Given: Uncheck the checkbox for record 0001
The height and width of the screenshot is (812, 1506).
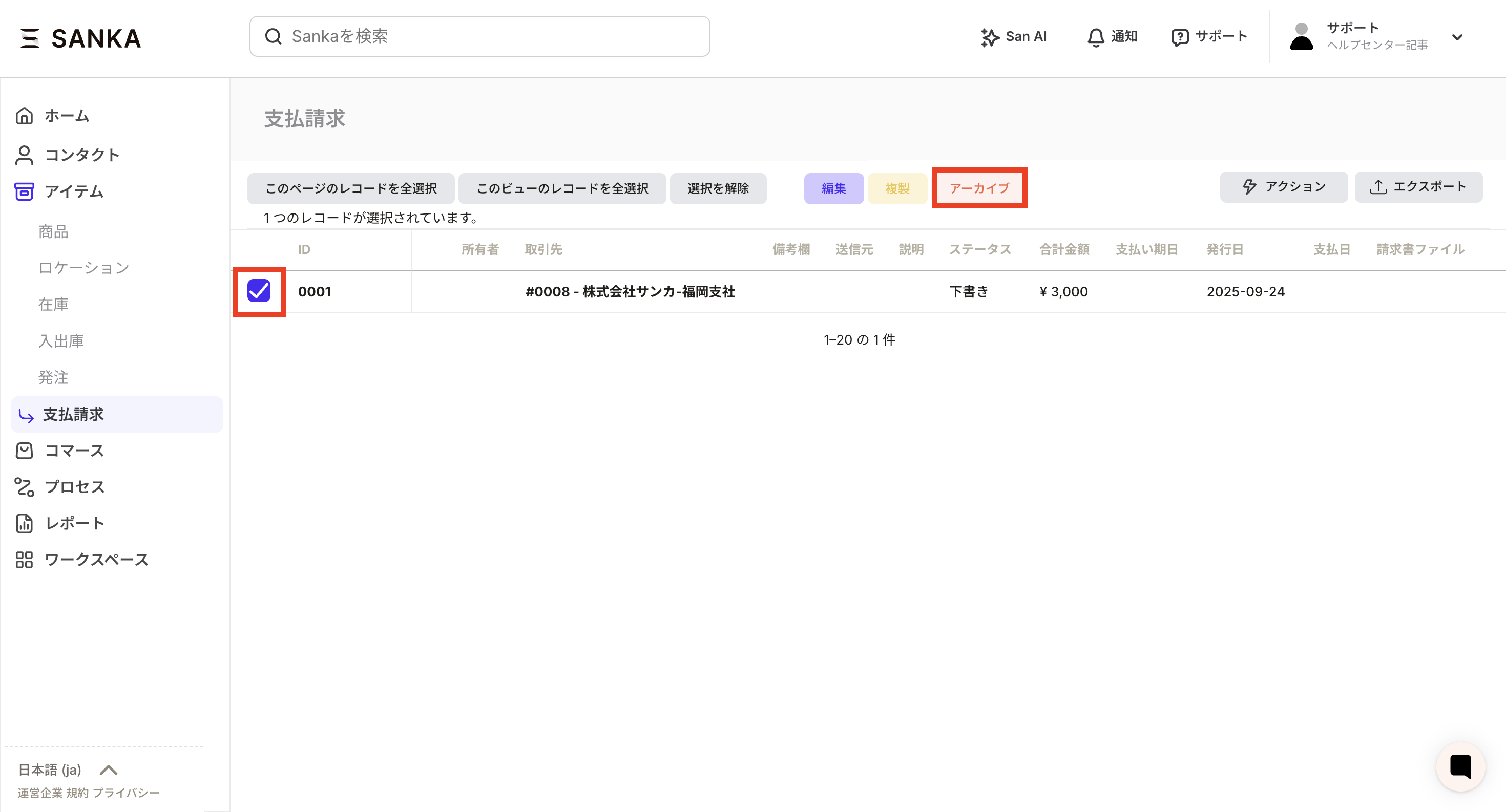Looking at the screenshot, I should (259, 291).
